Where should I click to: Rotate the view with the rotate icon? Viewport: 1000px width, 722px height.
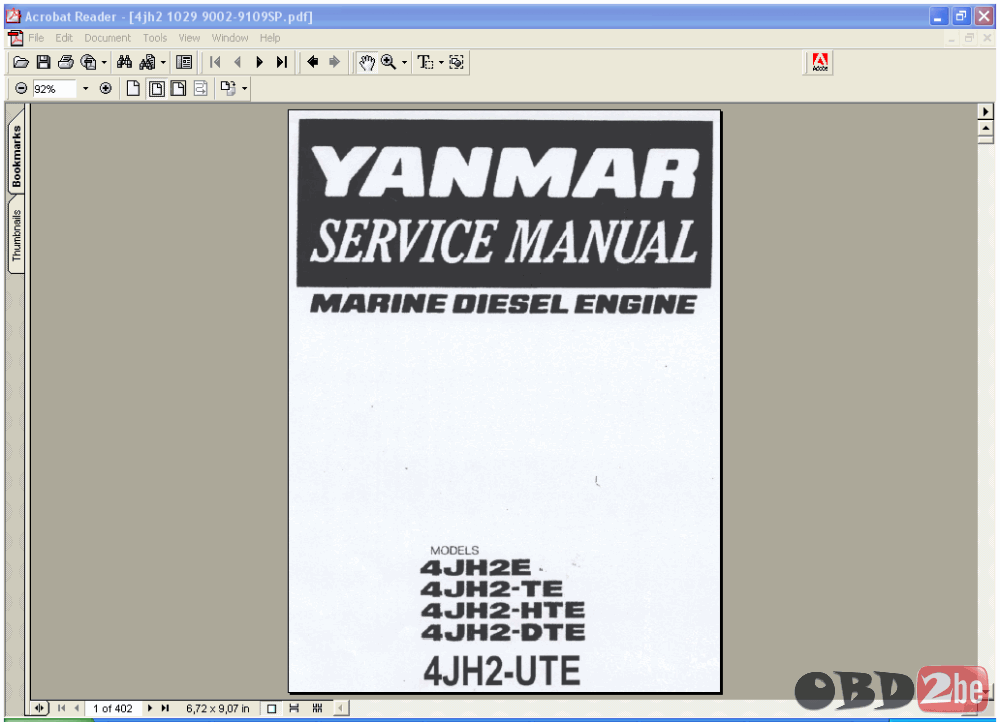click(228, 89)
